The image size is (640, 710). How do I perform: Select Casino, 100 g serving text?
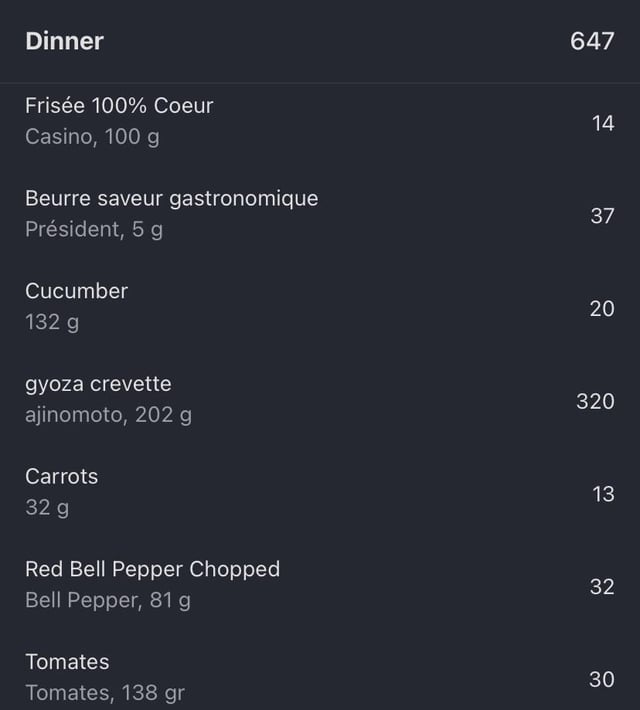pos(92,137)
